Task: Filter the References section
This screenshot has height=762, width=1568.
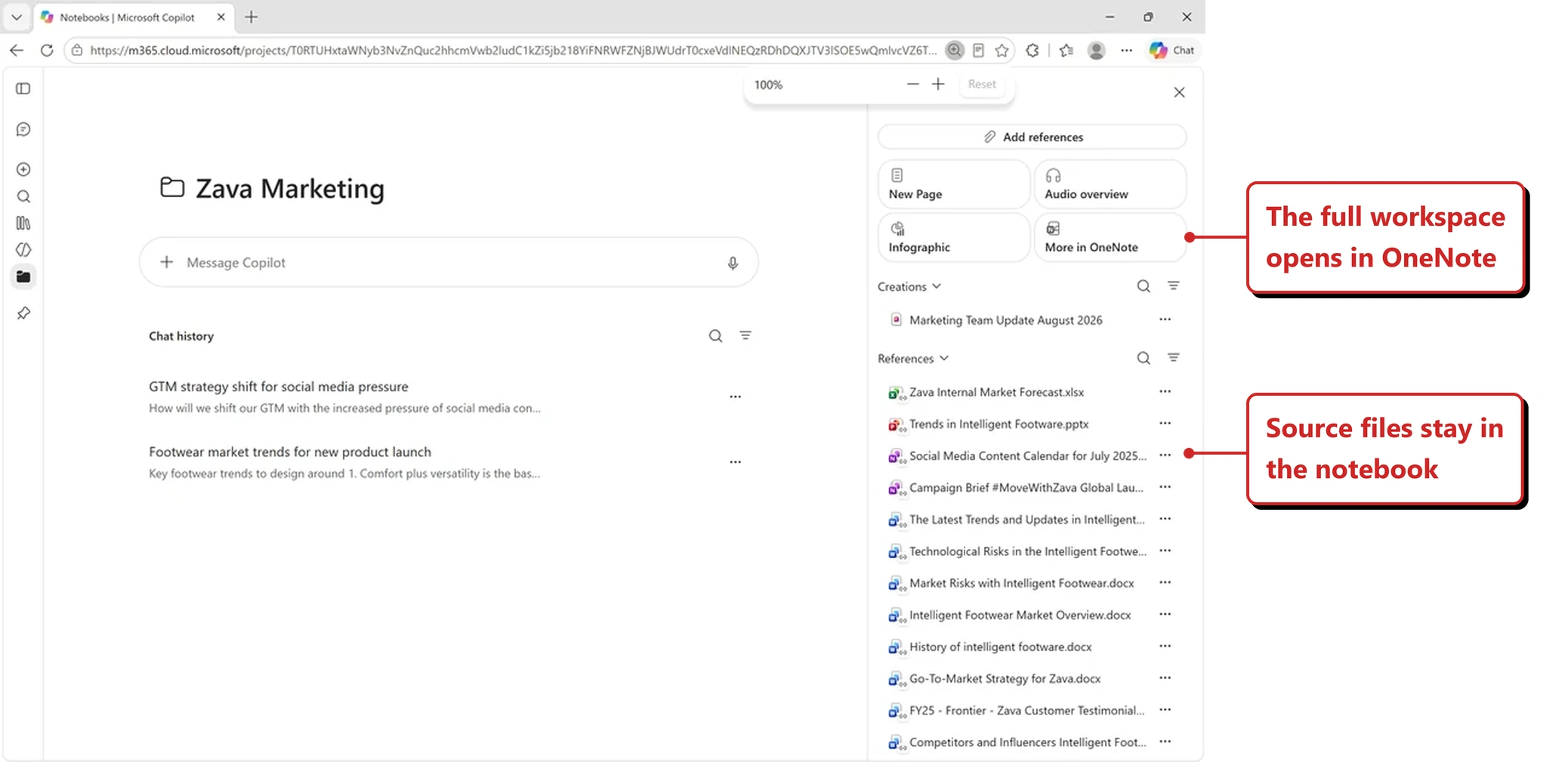Action: (x=1173, y=357)
